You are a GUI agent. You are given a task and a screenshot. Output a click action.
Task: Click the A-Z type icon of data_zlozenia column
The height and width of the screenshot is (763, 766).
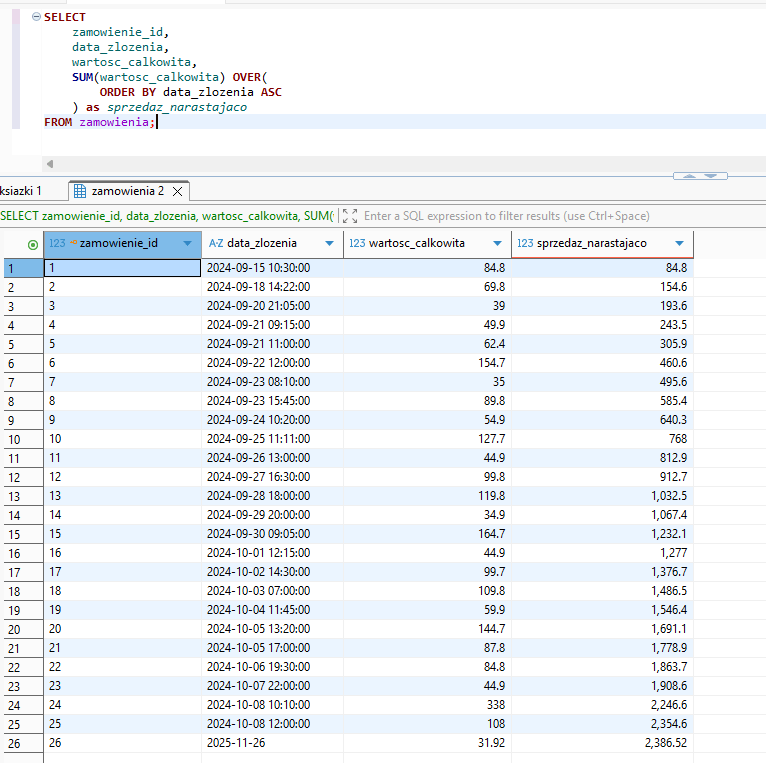[x=216, y=243]
